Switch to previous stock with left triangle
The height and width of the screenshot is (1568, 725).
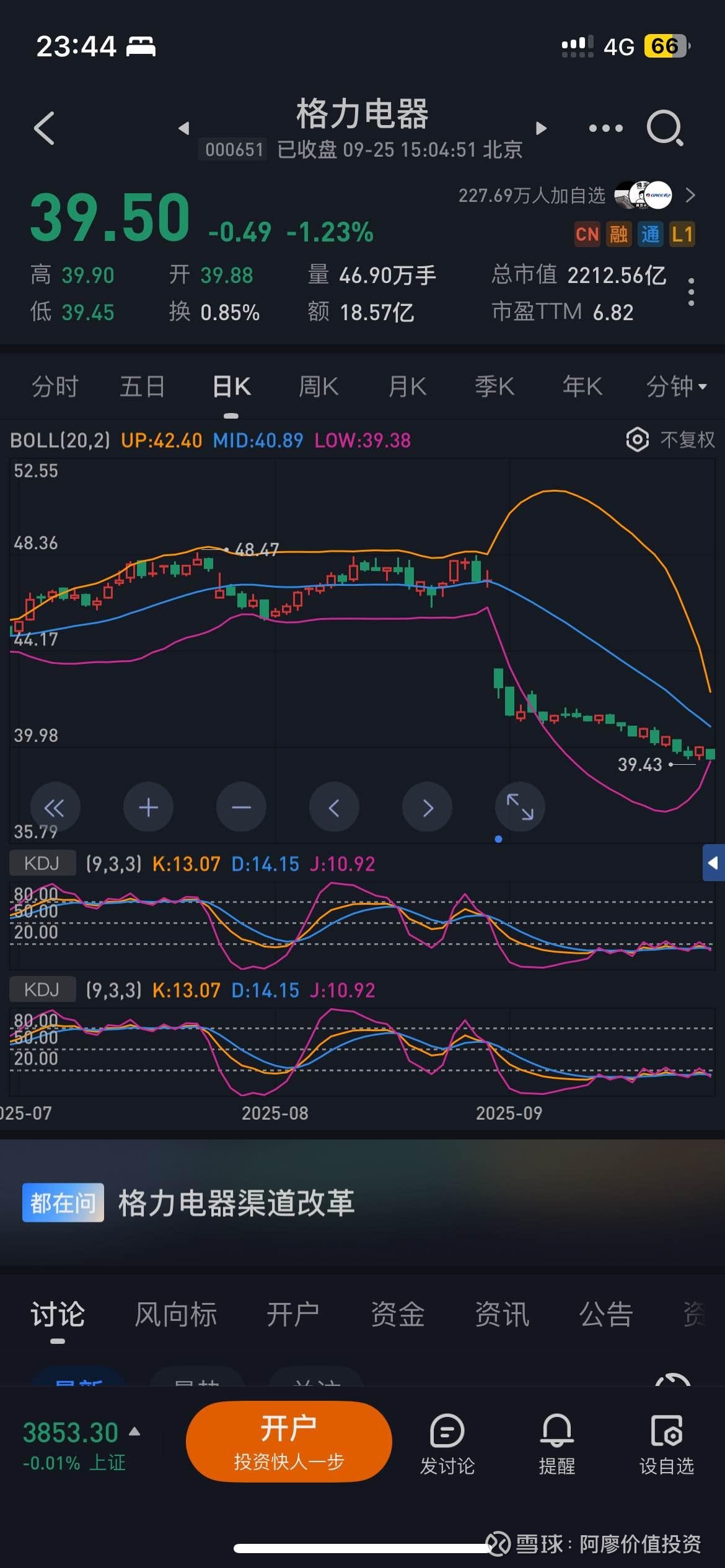pos(183,128)
